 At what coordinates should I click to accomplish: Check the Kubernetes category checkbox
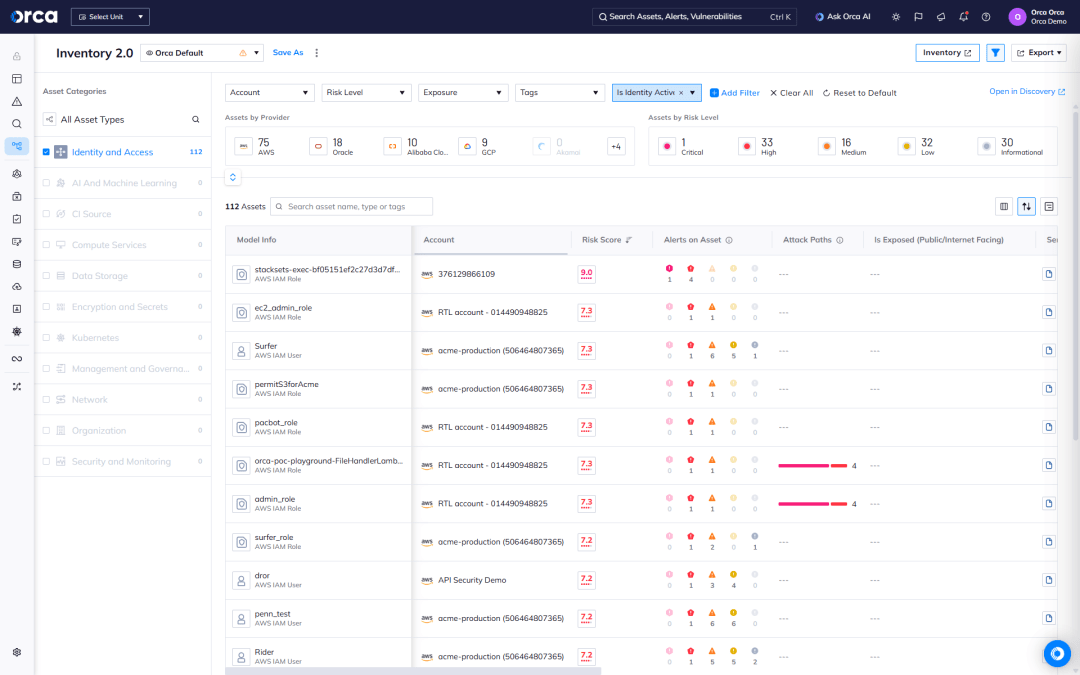(x=46, y=338)
